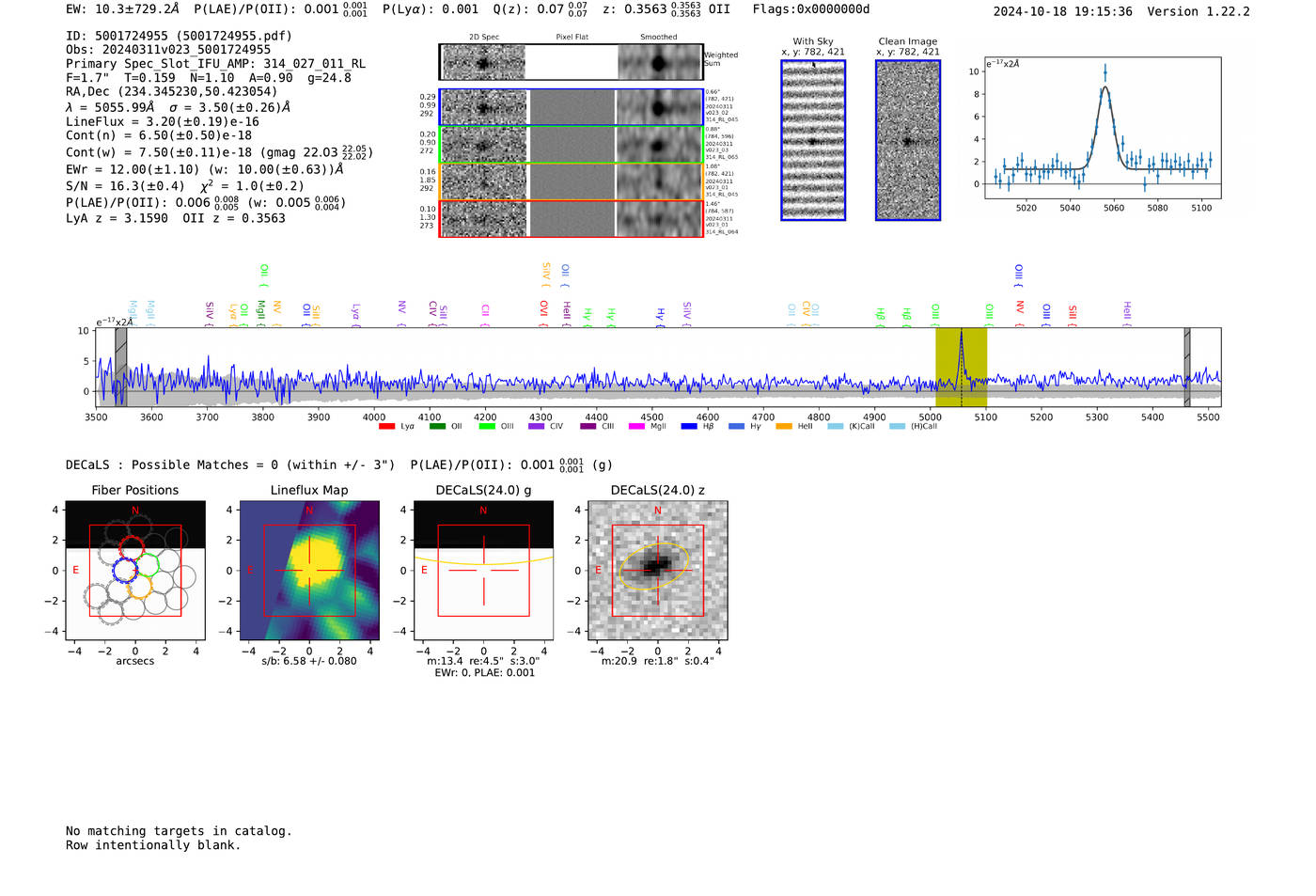Click the 2024-10-18 19:15:36 timestamp
This screenshot has width=1316, height=896.
[1063, 11]
